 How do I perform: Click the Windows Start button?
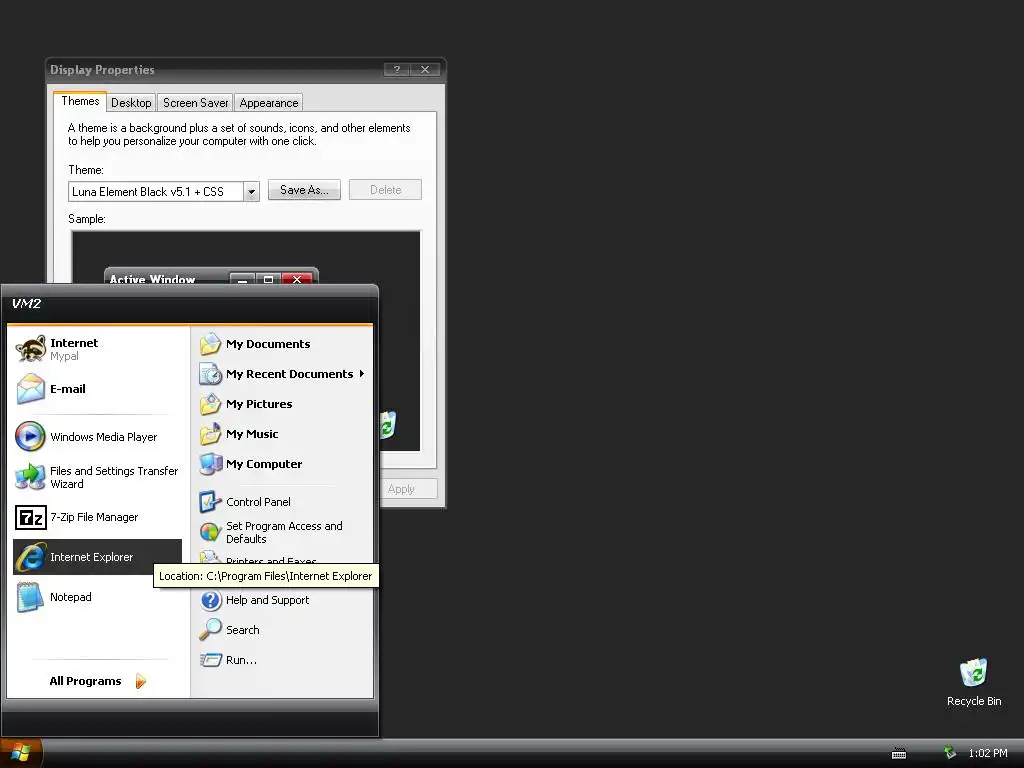point(21,752)
